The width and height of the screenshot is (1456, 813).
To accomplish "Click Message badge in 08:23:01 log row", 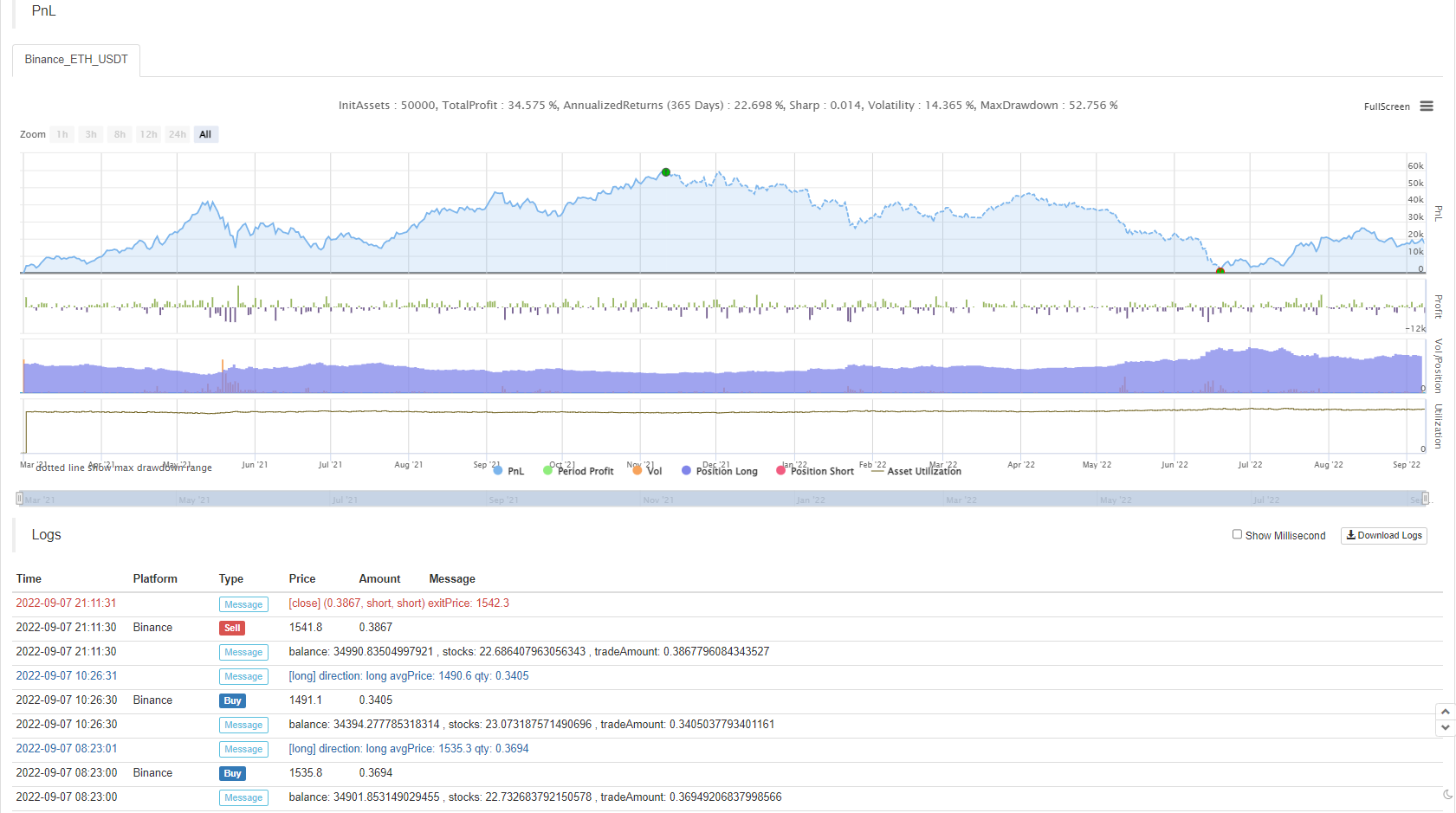I will click(243, 749).
